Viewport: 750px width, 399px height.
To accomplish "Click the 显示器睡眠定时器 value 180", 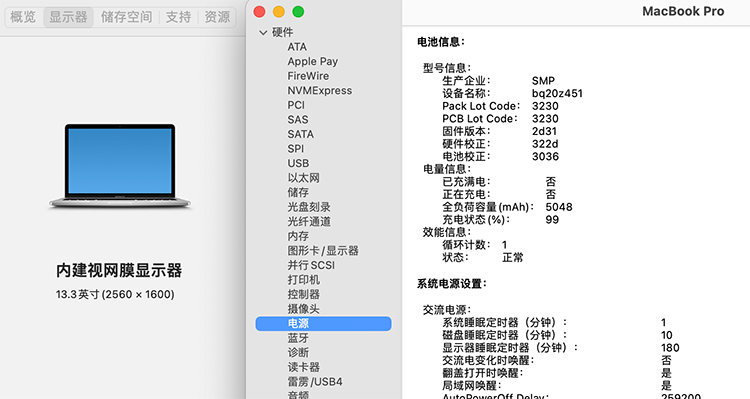I will click(x=670, y=348).
